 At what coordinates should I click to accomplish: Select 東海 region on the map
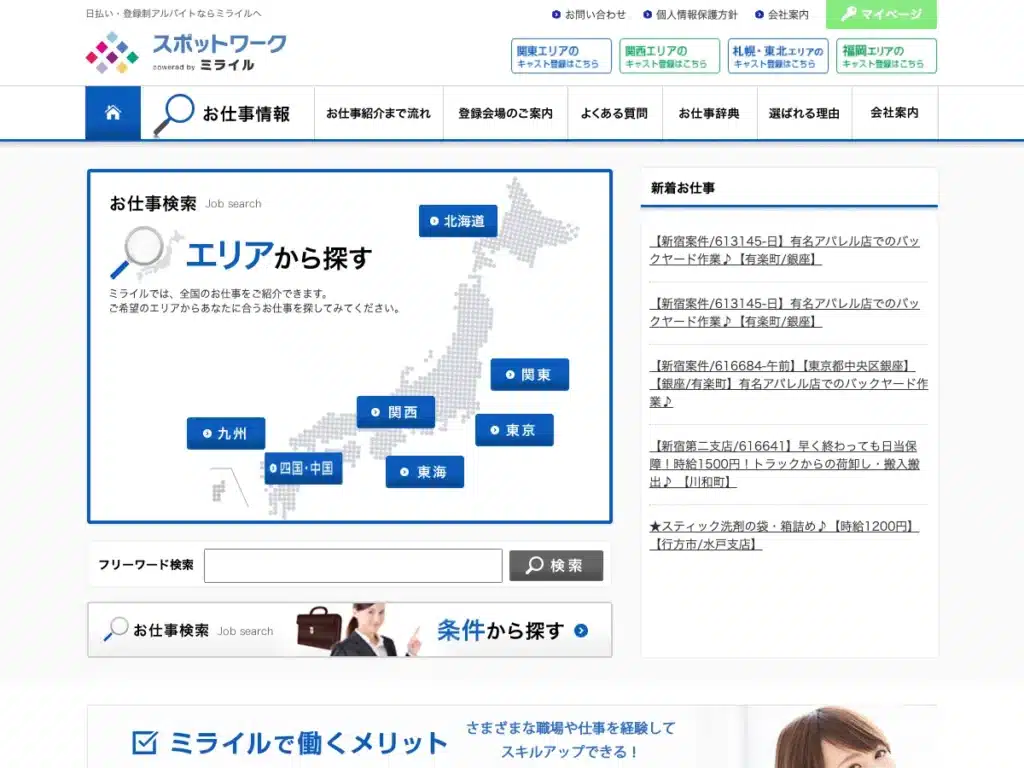[424, 472]
